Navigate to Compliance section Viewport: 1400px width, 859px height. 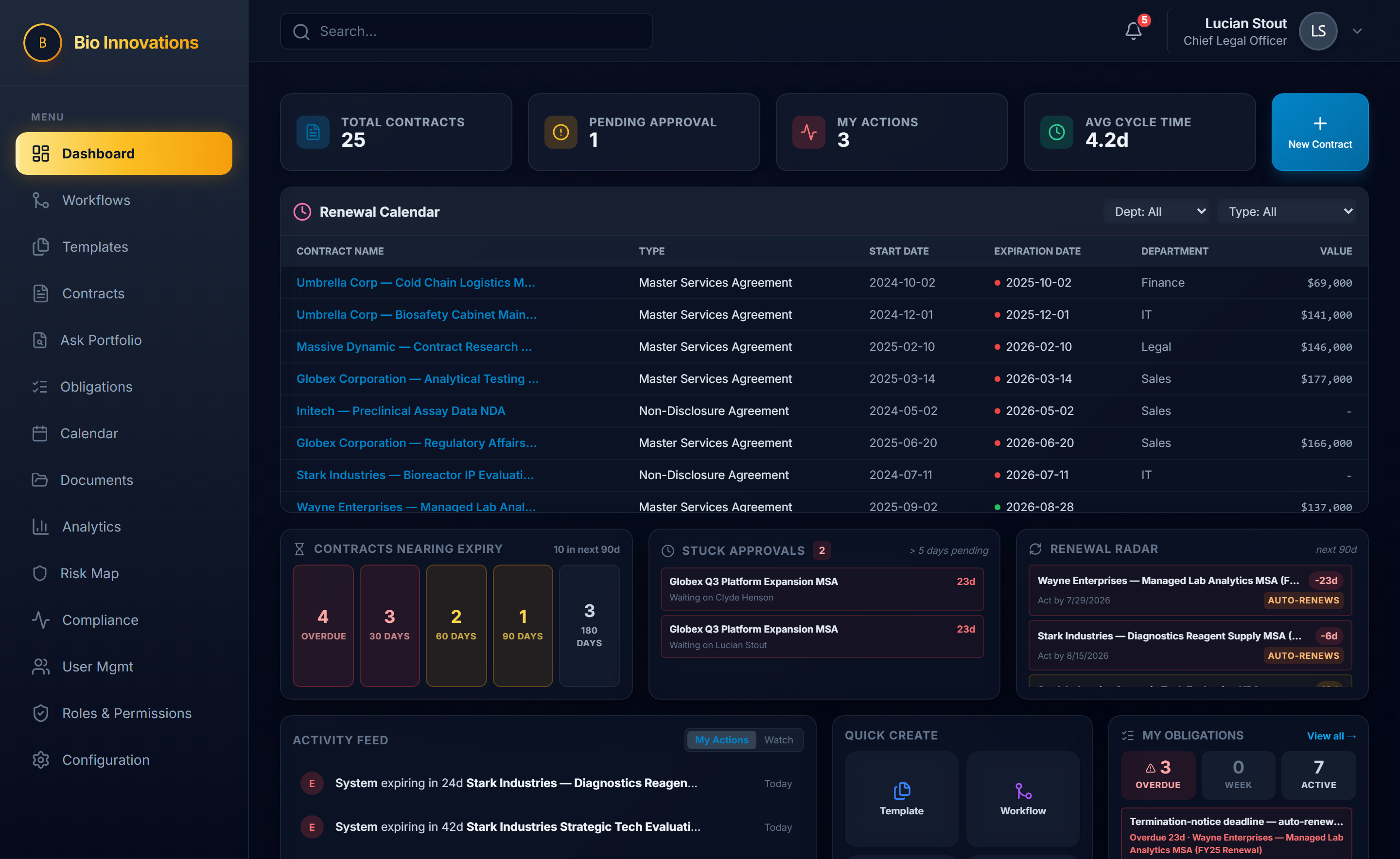coord(124,620)
